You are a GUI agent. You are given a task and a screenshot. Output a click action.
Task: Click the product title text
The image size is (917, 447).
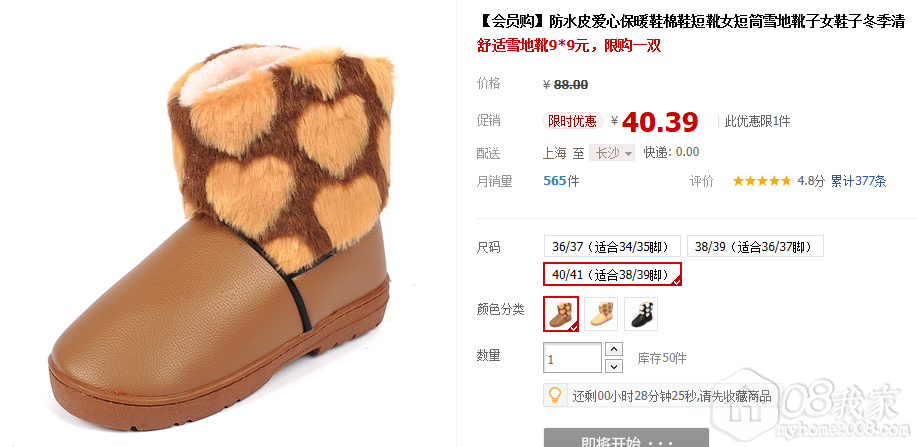coord(691,22)
